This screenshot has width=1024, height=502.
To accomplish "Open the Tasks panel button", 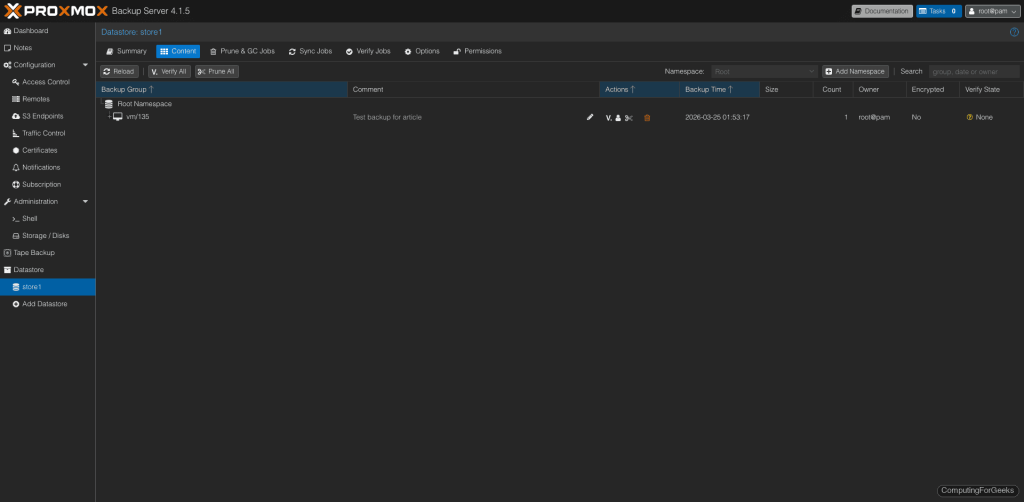I will (x=938, y=11).
